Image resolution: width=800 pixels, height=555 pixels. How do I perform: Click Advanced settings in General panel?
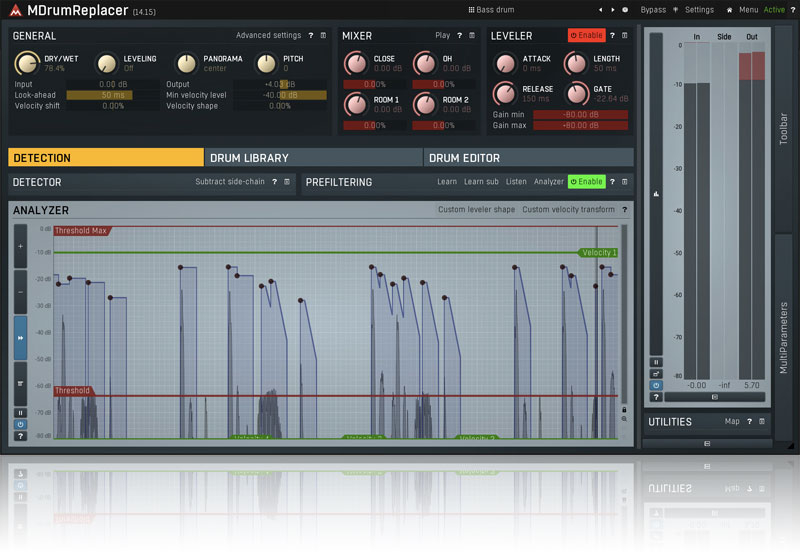(x=268, y=35)
